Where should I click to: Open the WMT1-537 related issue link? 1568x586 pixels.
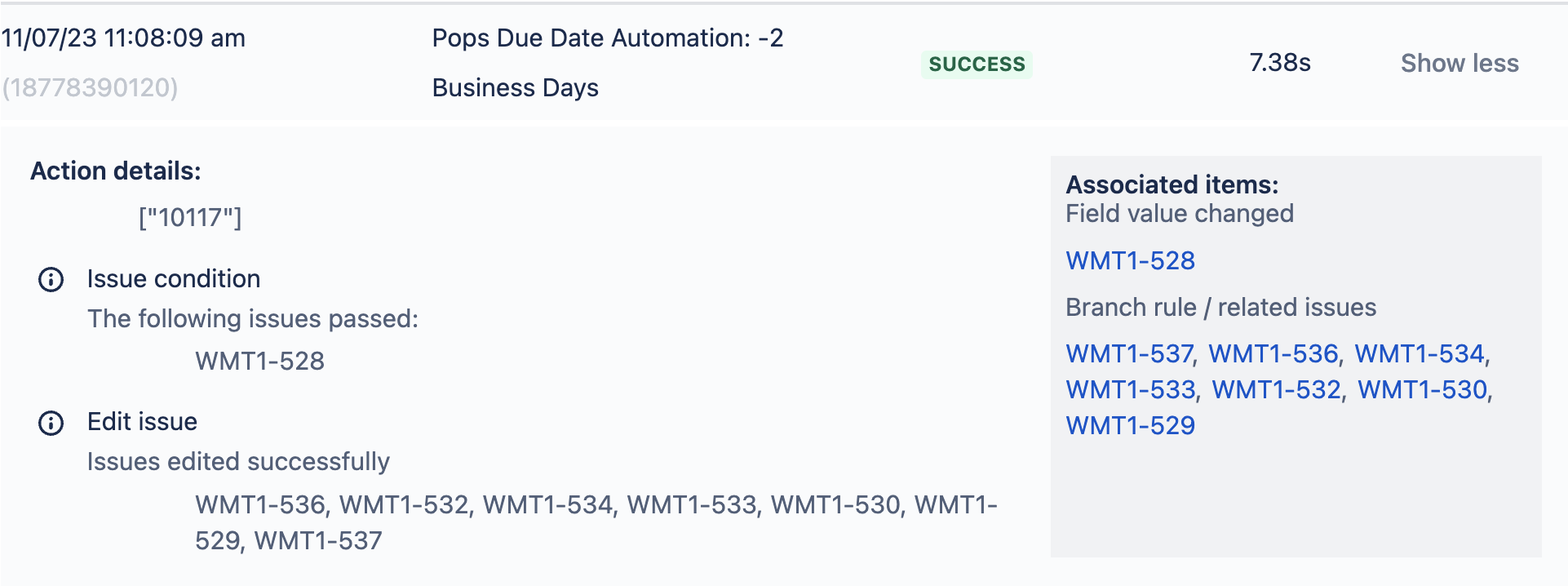point(1129,353)
